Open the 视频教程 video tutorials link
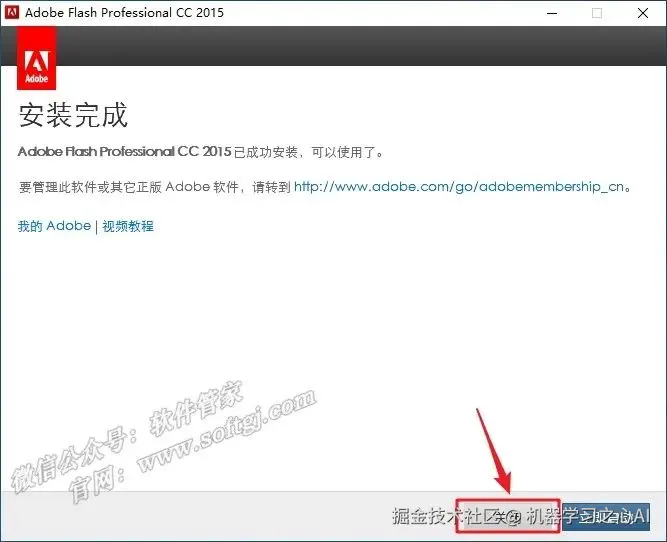This screenshot has width=667, height=542. (x=128, y=226)
